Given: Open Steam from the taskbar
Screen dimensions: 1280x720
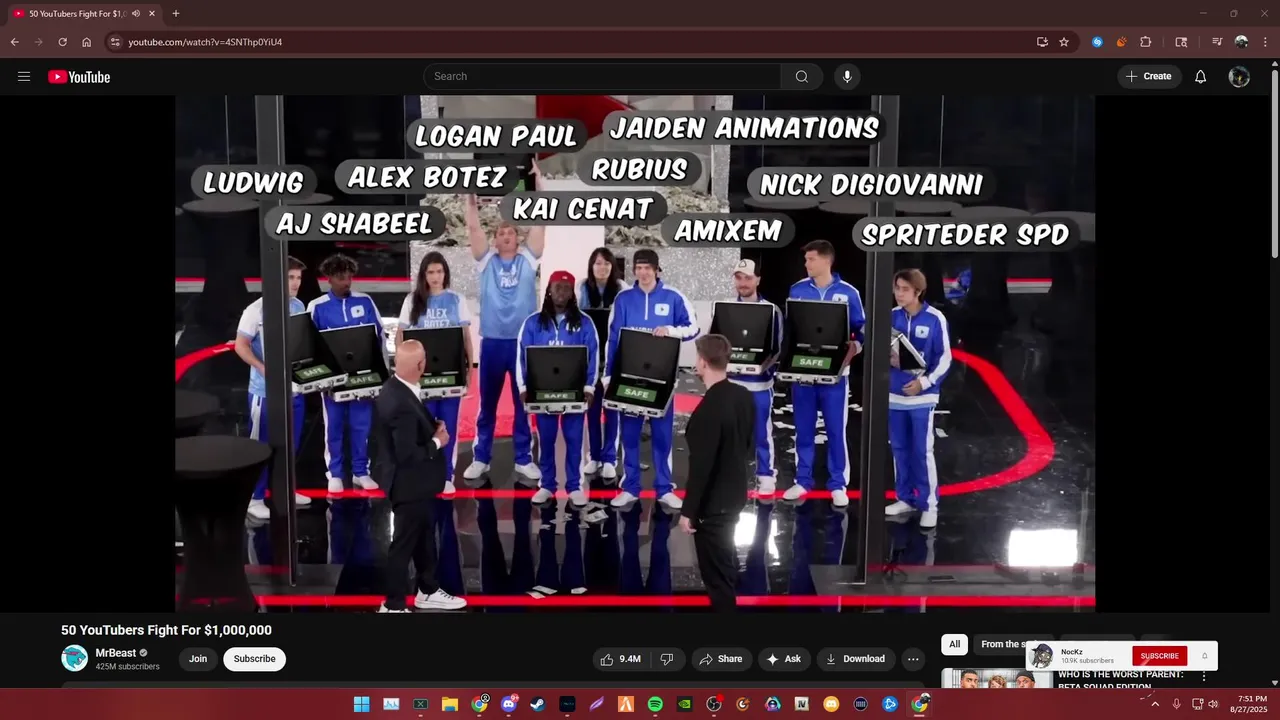Looking at the screenshot, I should coord(538,704).
